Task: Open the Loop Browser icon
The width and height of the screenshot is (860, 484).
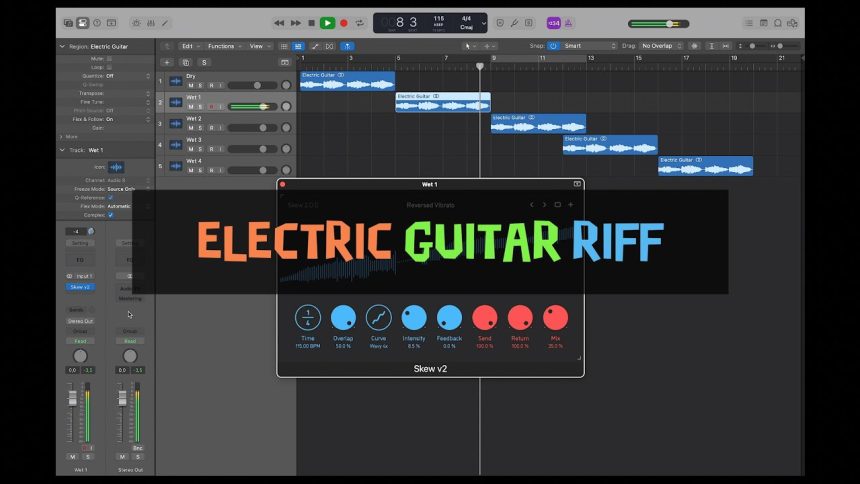Action: (778, 23)
